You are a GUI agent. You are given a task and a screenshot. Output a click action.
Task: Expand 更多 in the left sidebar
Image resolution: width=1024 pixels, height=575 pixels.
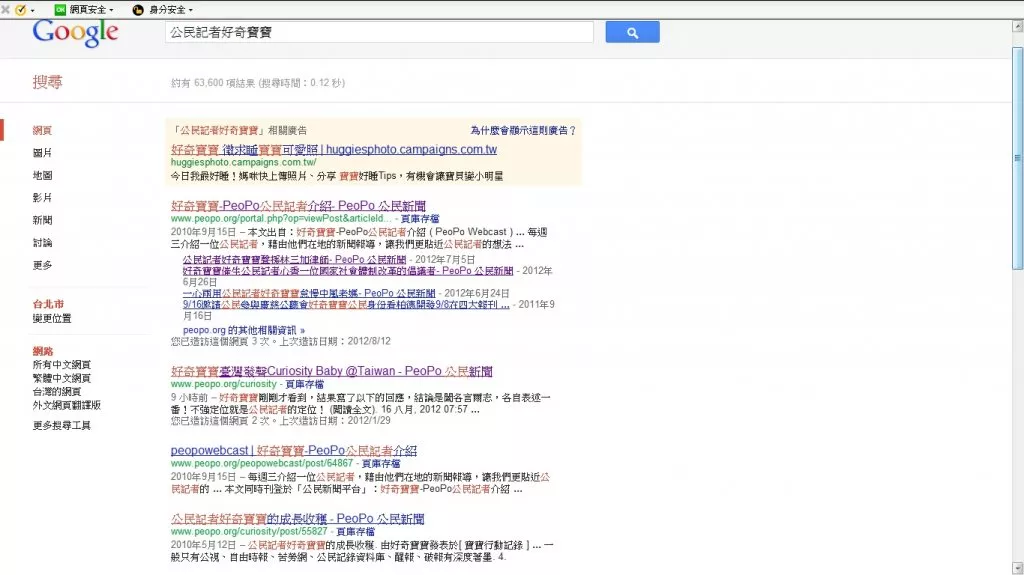pyautogui.click(x=42, y=265)
